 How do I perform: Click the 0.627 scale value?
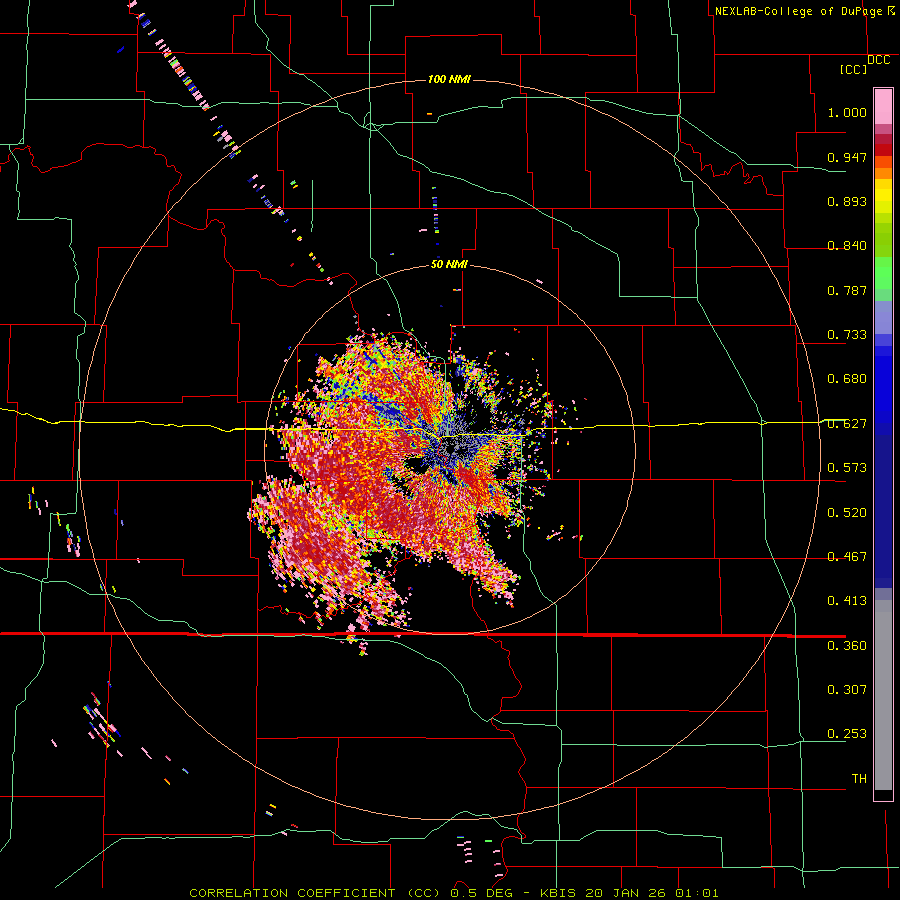click(847, 424)
